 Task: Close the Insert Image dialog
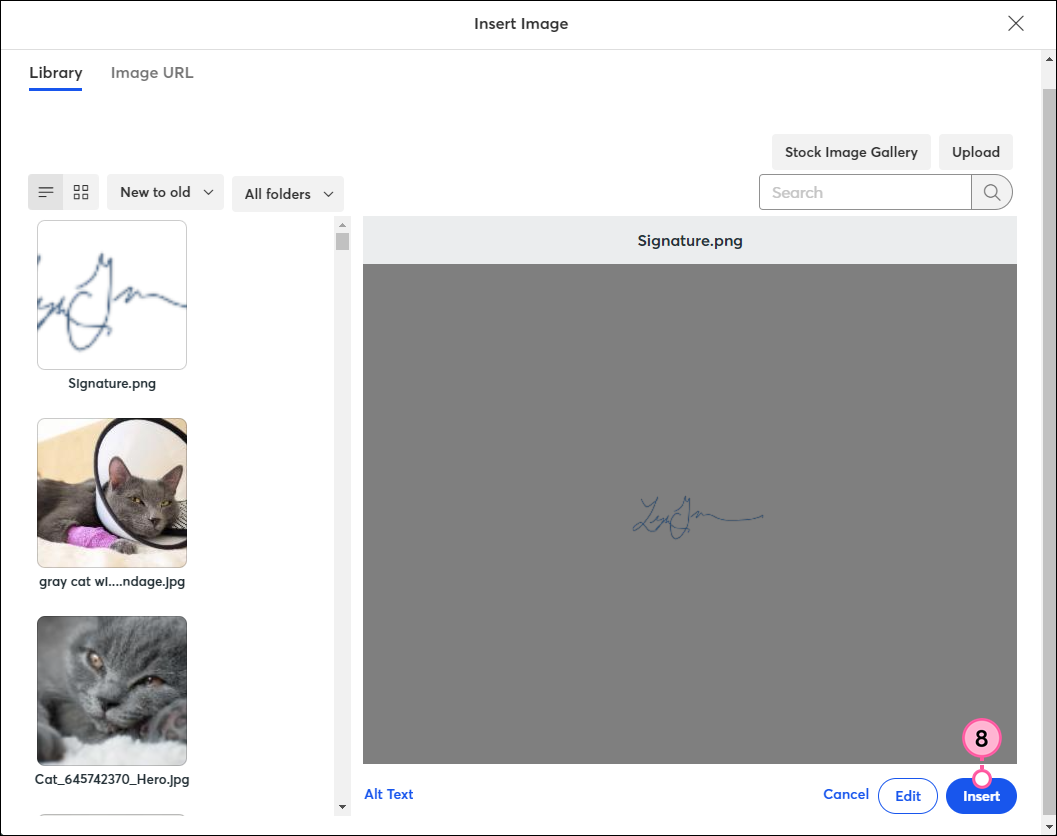(x=1015, y=24)
